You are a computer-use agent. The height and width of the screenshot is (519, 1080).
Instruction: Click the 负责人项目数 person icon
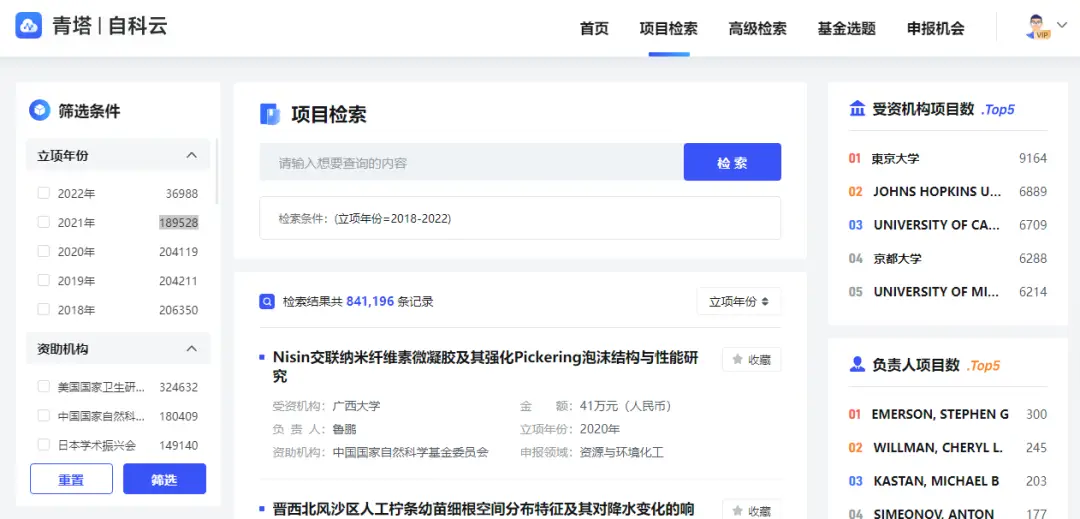point(858,365)
